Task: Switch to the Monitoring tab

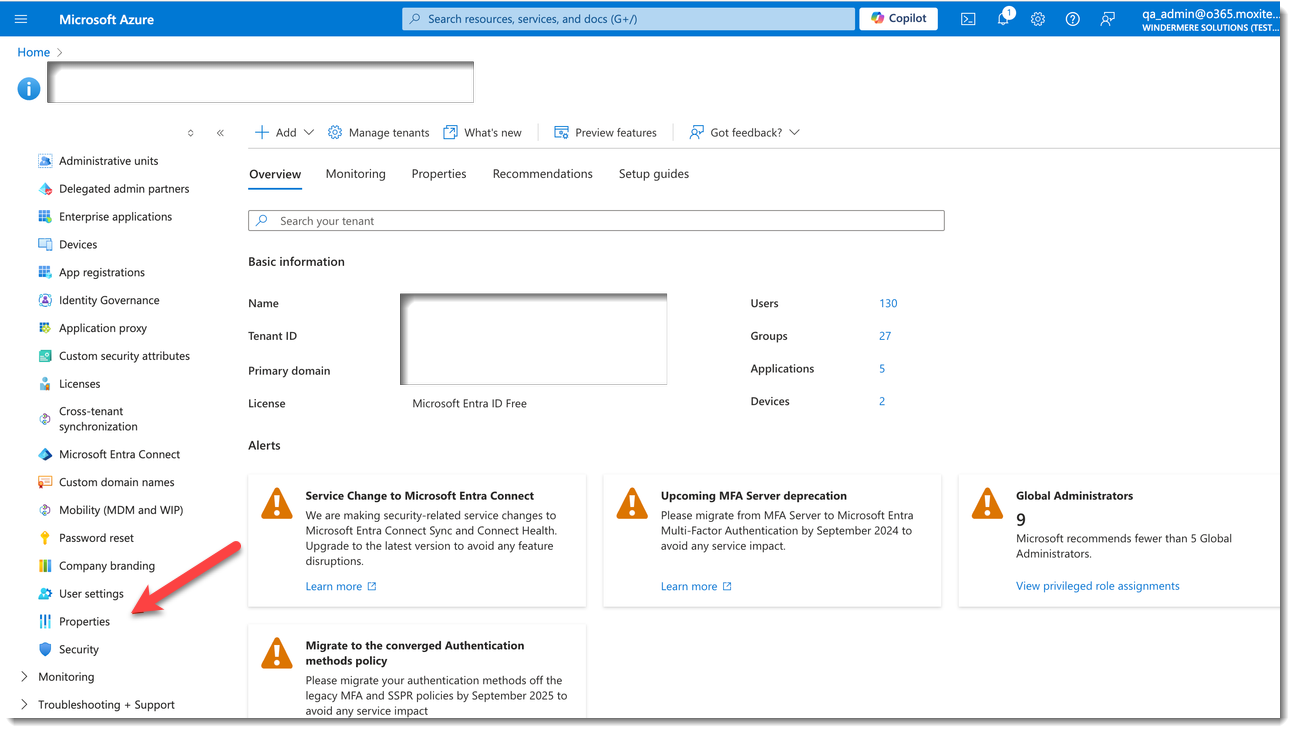Action: point(356,174)
